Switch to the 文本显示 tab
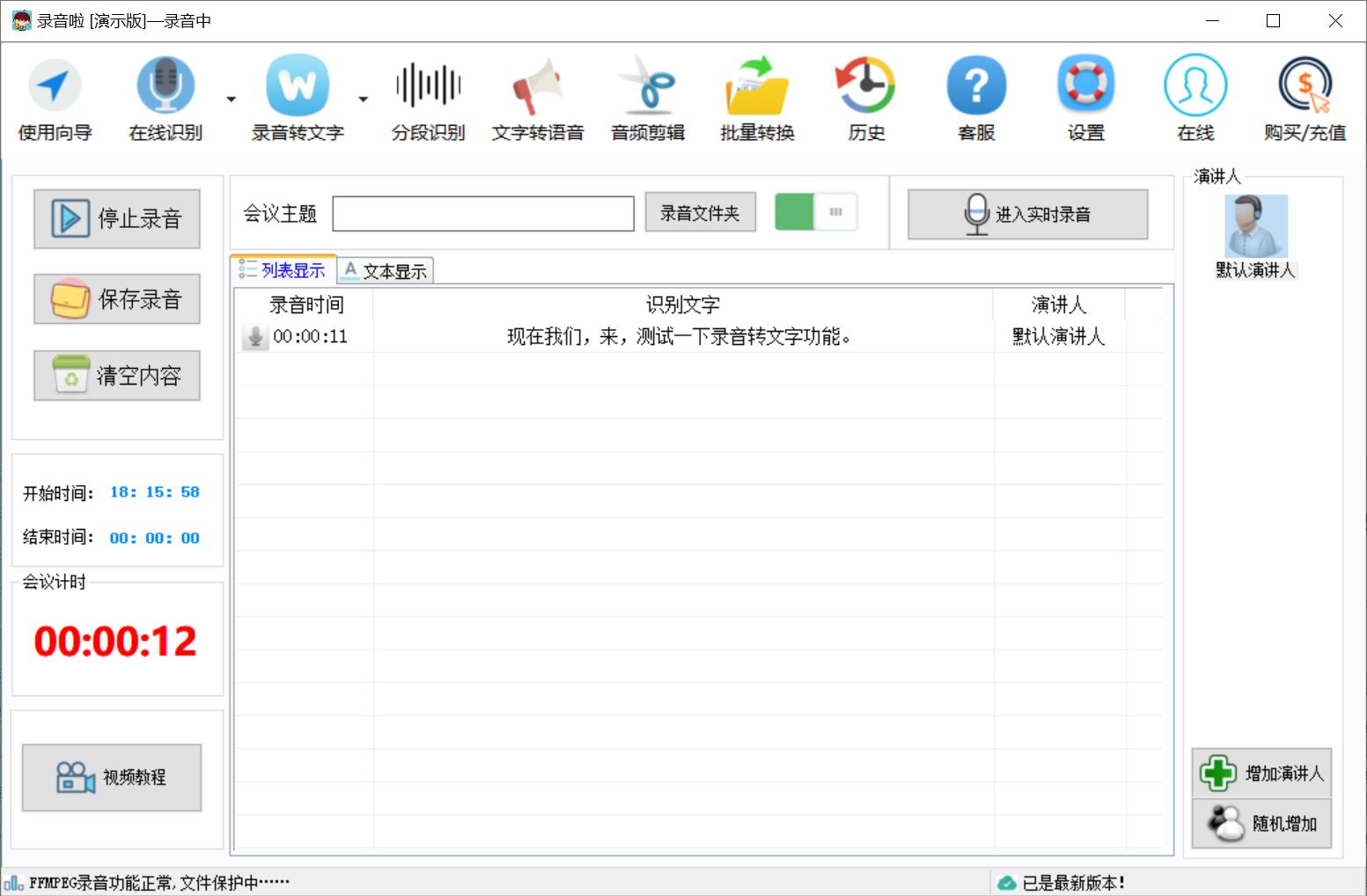Image resolution: width=1367 pixels, height=896 pixels. 385,271
